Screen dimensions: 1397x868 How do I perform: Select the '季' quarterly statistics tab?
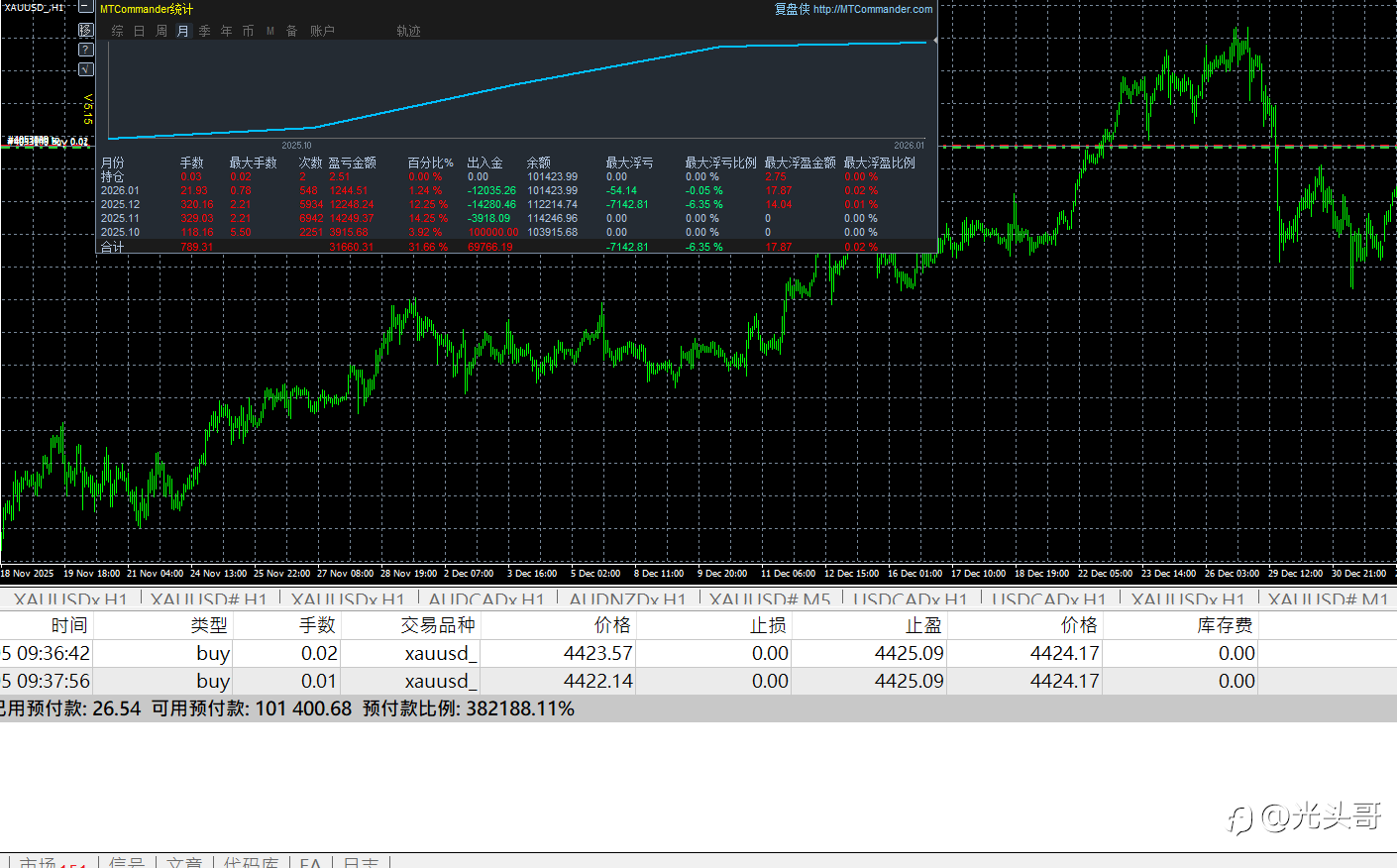(205, 31)
